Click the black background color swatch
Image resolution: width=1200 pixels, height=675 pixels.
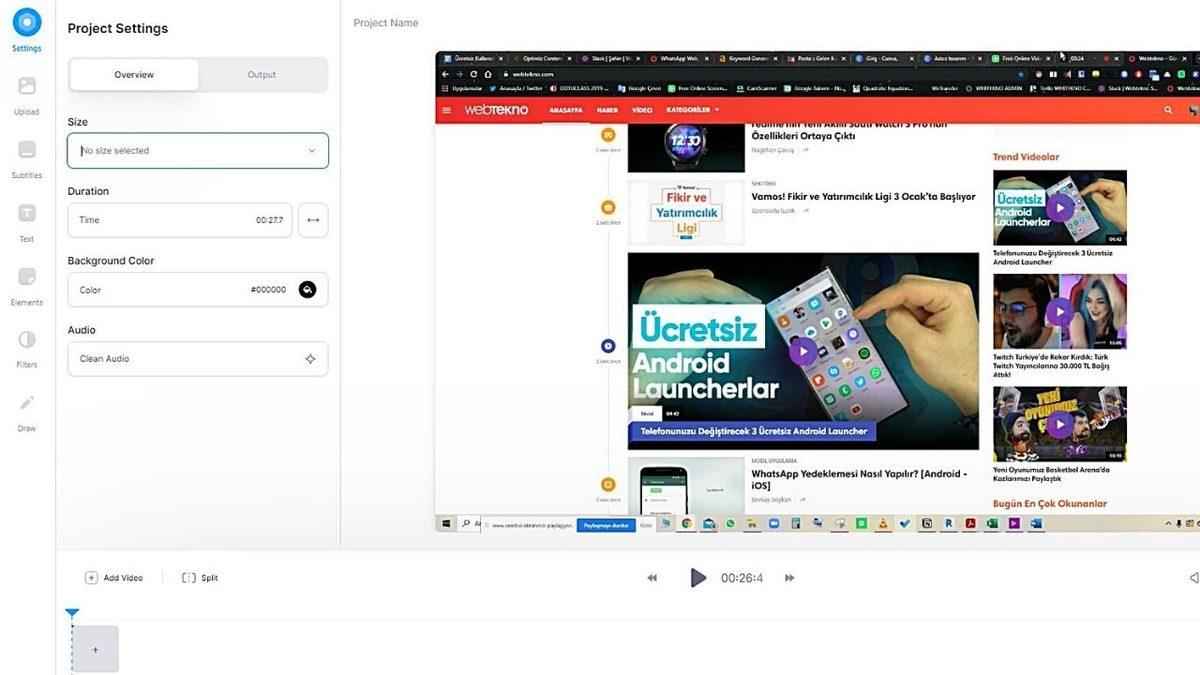click(x=307, y=289)
